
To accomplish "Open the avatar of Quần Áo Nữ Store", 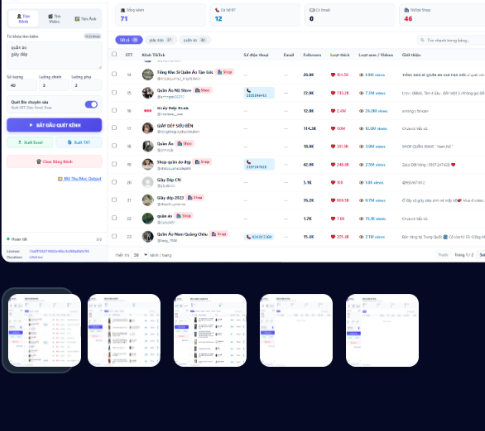I will click(148, 93).
